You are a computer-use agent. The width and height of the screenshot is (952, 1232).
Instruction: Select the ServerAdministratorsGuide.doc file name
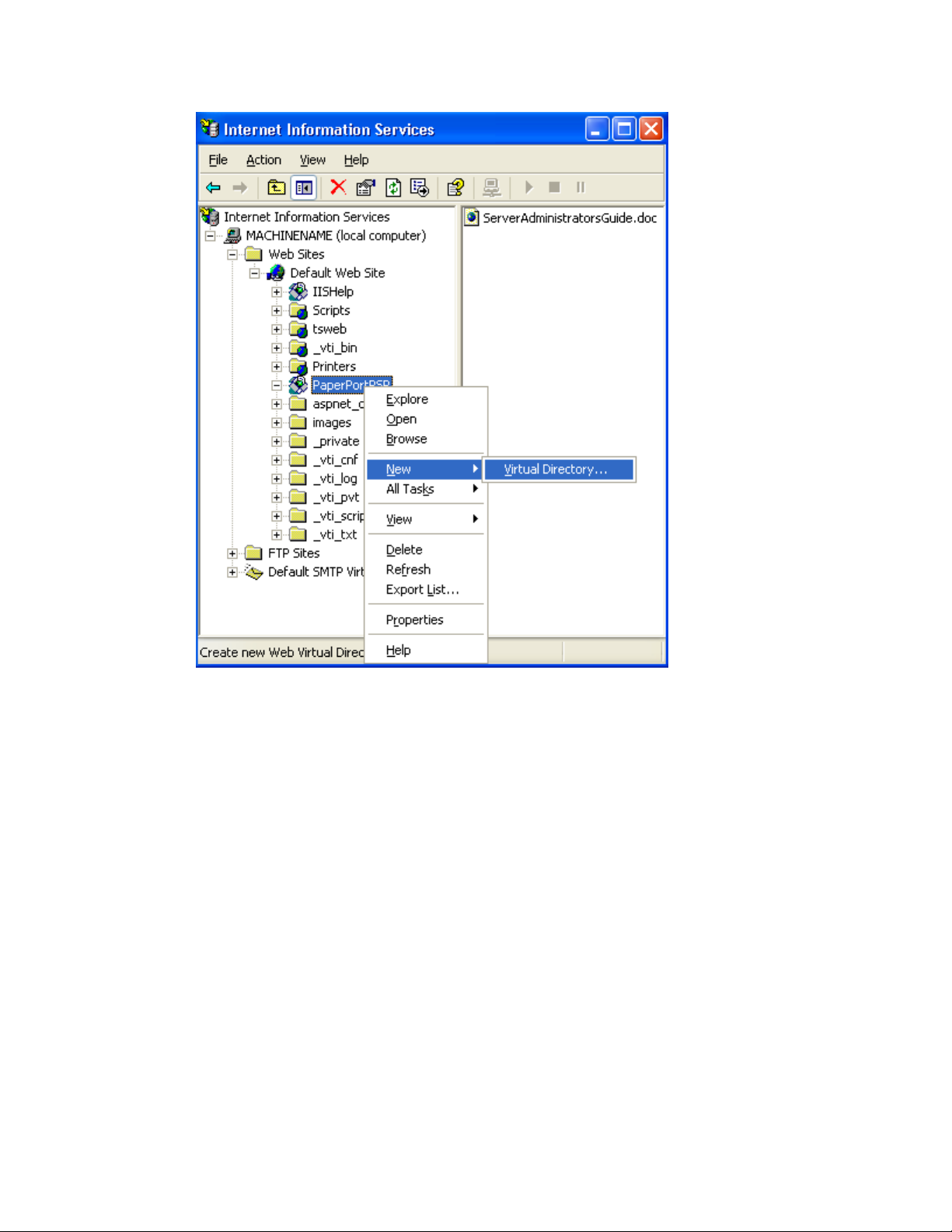coord(570,218)
